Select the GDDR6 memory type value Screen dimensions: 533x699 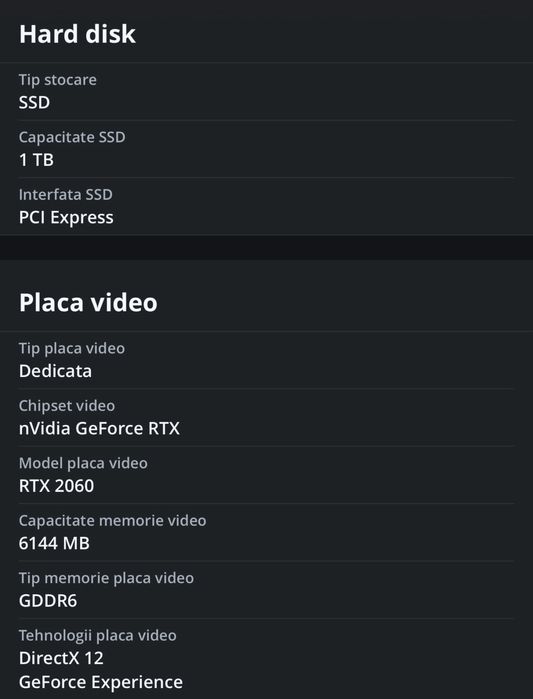pyautogui.click(x=48, y=601)
